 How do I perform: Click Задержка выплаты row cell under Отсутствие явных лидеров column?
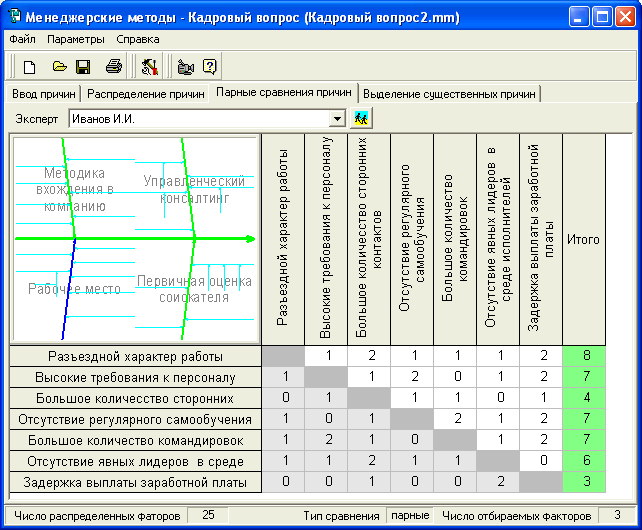click(498, 481)
